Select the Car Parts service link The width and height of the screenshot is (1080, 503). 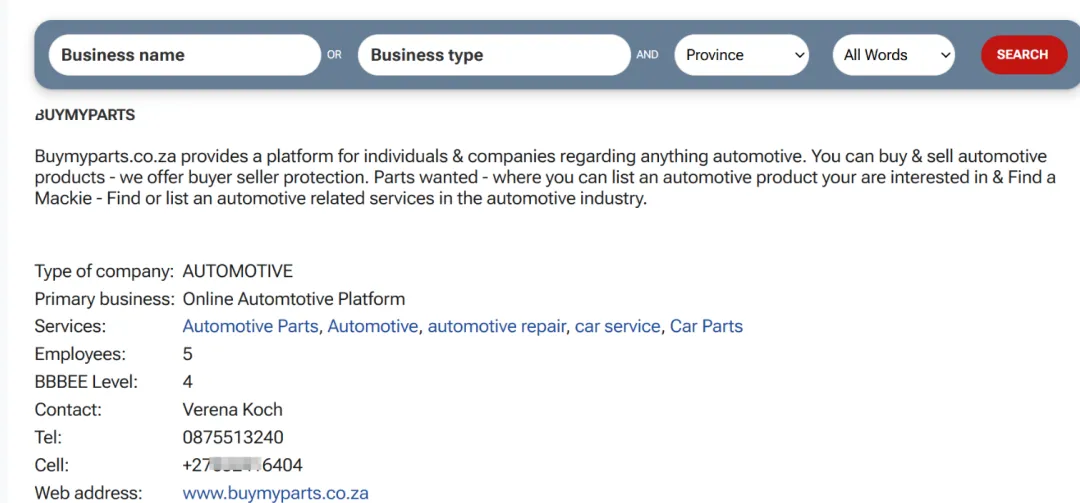tap(706, 326)
